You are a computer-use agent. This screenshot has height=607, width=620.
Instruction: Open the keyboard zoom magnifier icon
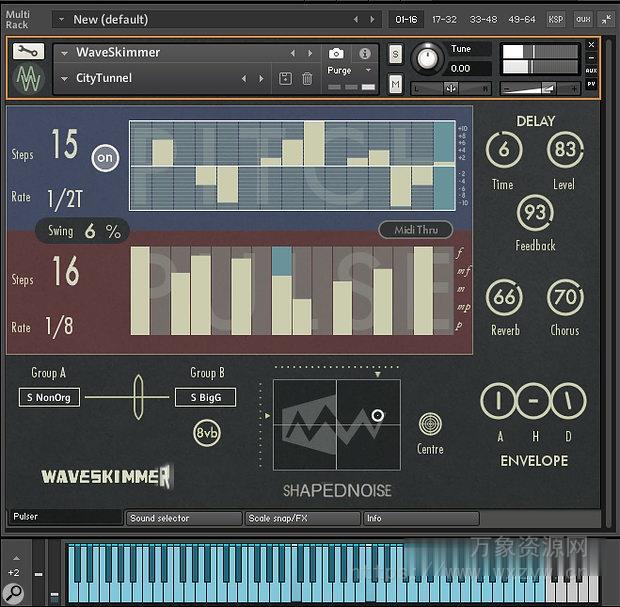point(15,592)
